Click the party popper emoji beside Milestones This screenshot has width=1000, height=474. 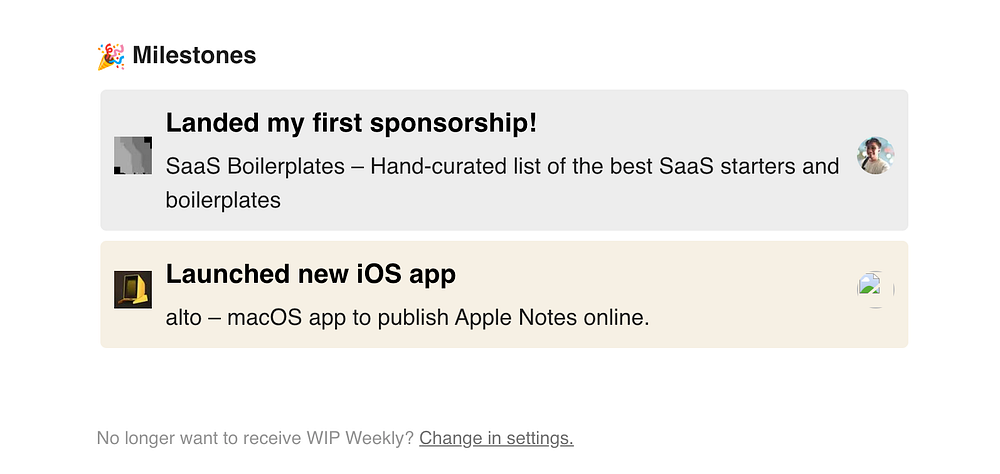(x=110, y=56)
